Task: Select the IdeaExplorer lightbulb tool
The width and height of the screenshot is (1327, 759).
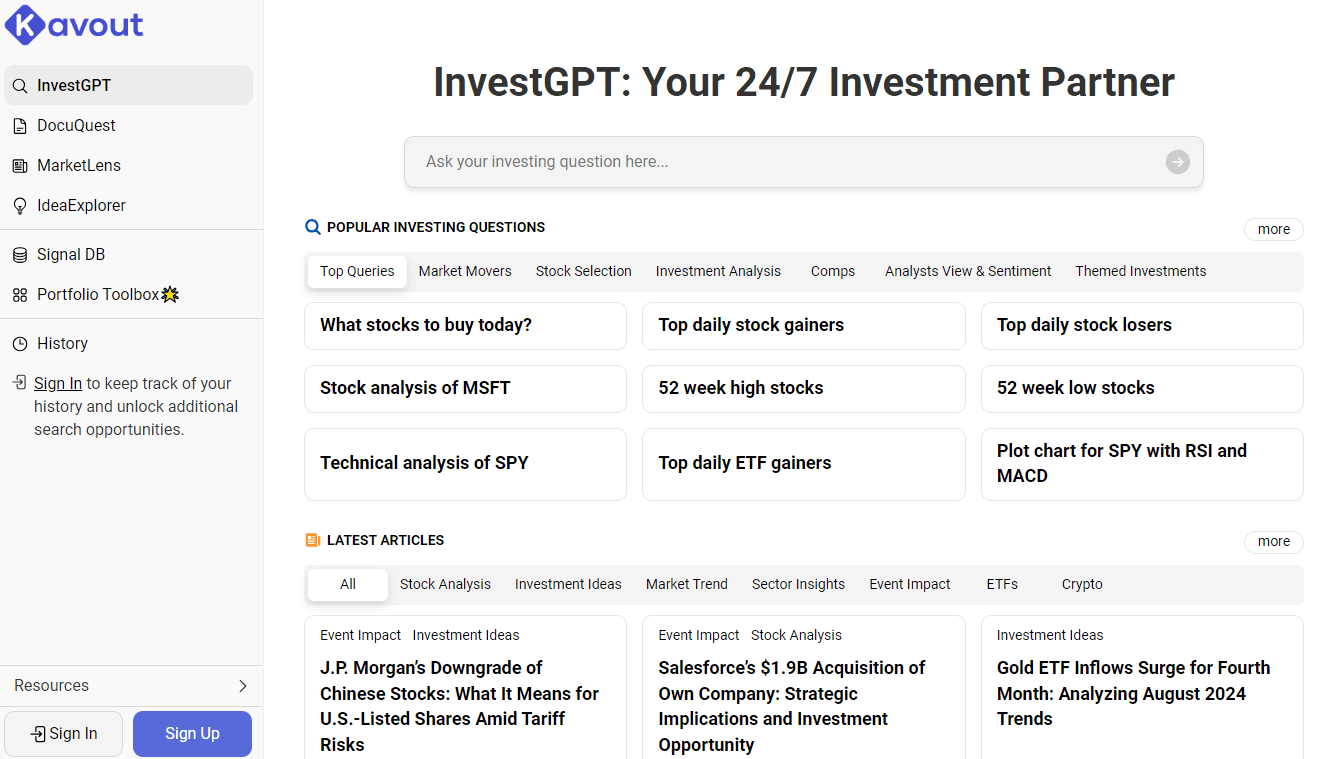Action: [80, 205]
